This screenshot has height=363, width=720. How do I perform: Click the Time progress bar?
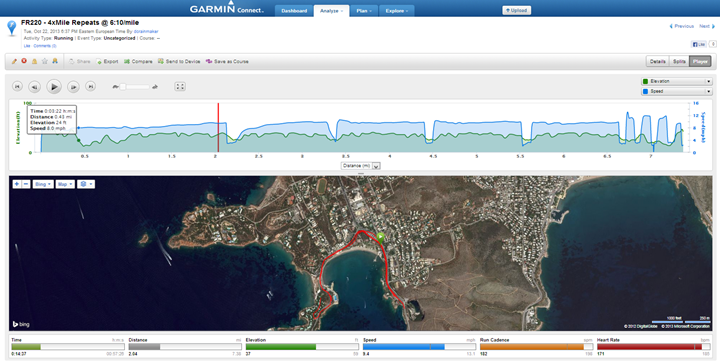pyautogui.click(x=68, y=347)
